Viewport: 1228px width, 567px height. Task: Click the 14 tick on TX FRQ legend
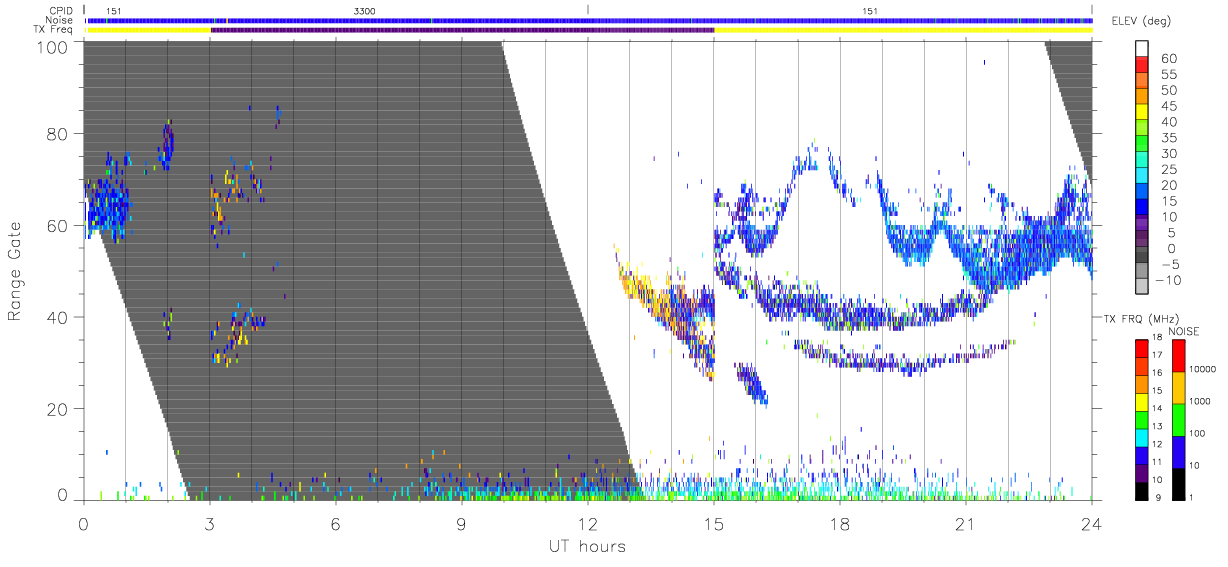1157,408
